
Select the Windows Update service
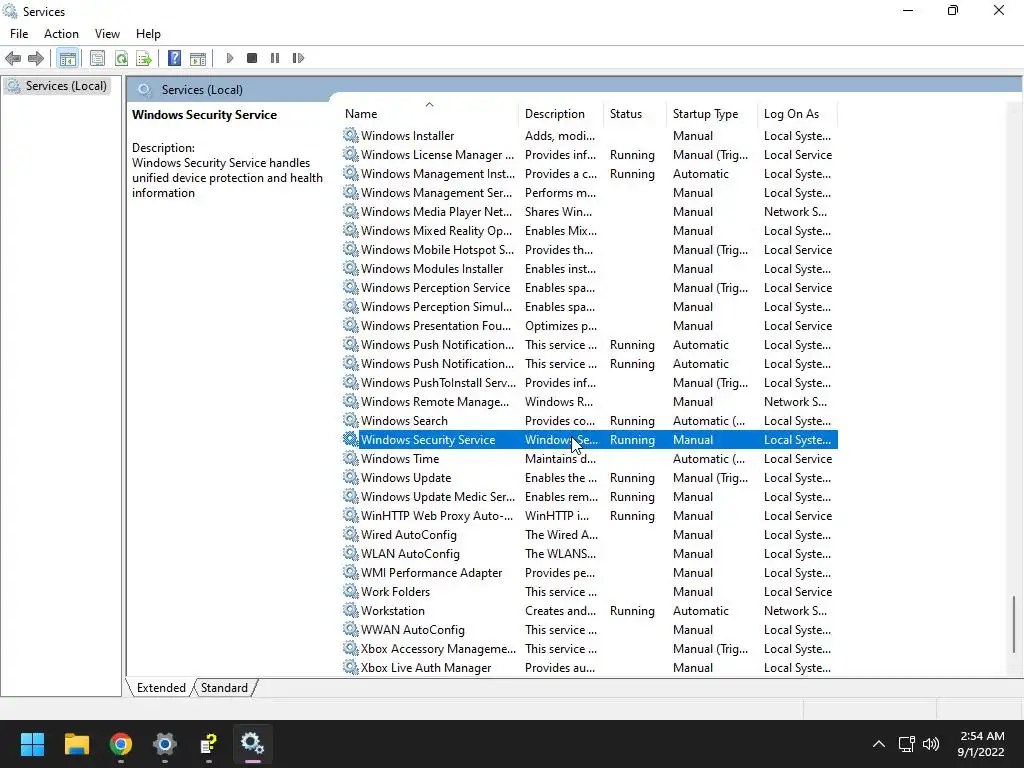pos(590,477)
